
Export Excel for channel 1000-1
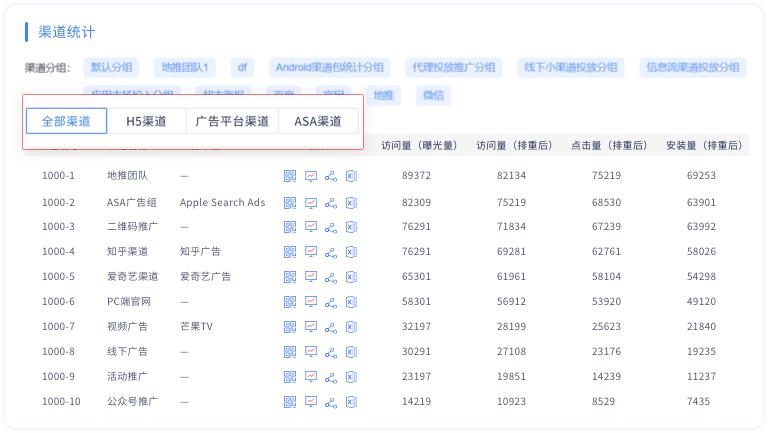(351, 176)
